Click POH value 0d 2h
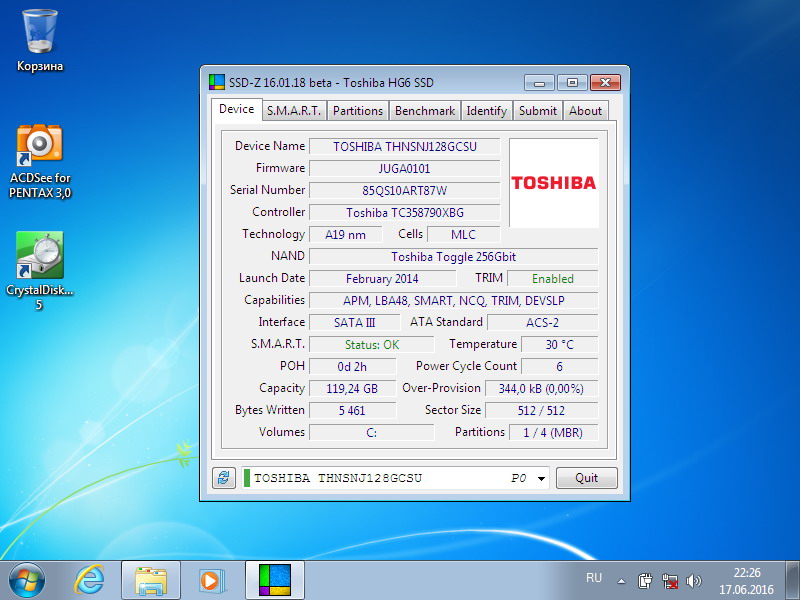 [352, 366]
